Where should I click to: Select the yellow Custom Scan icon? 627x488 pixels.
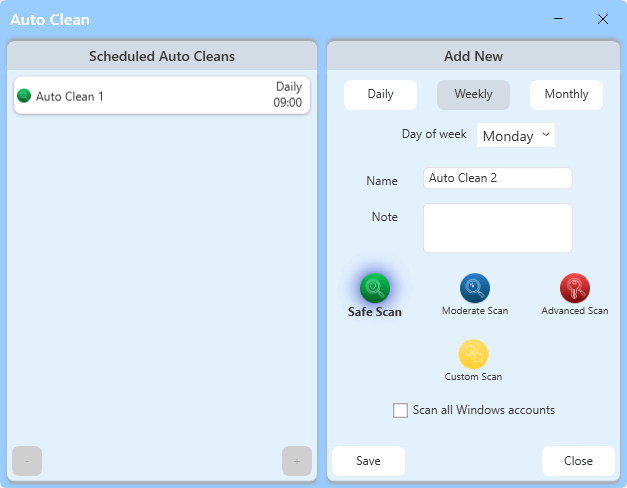(473, 354)
